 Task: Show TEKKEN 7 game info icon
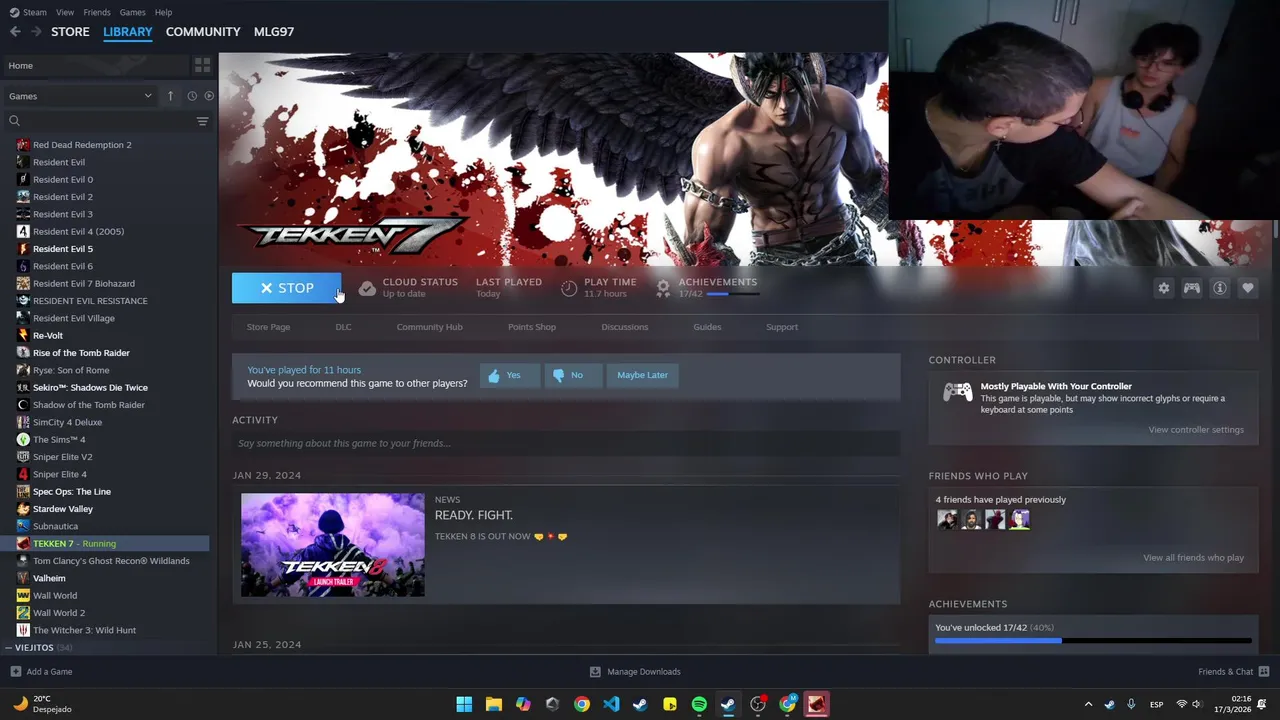click(1220, 288)
